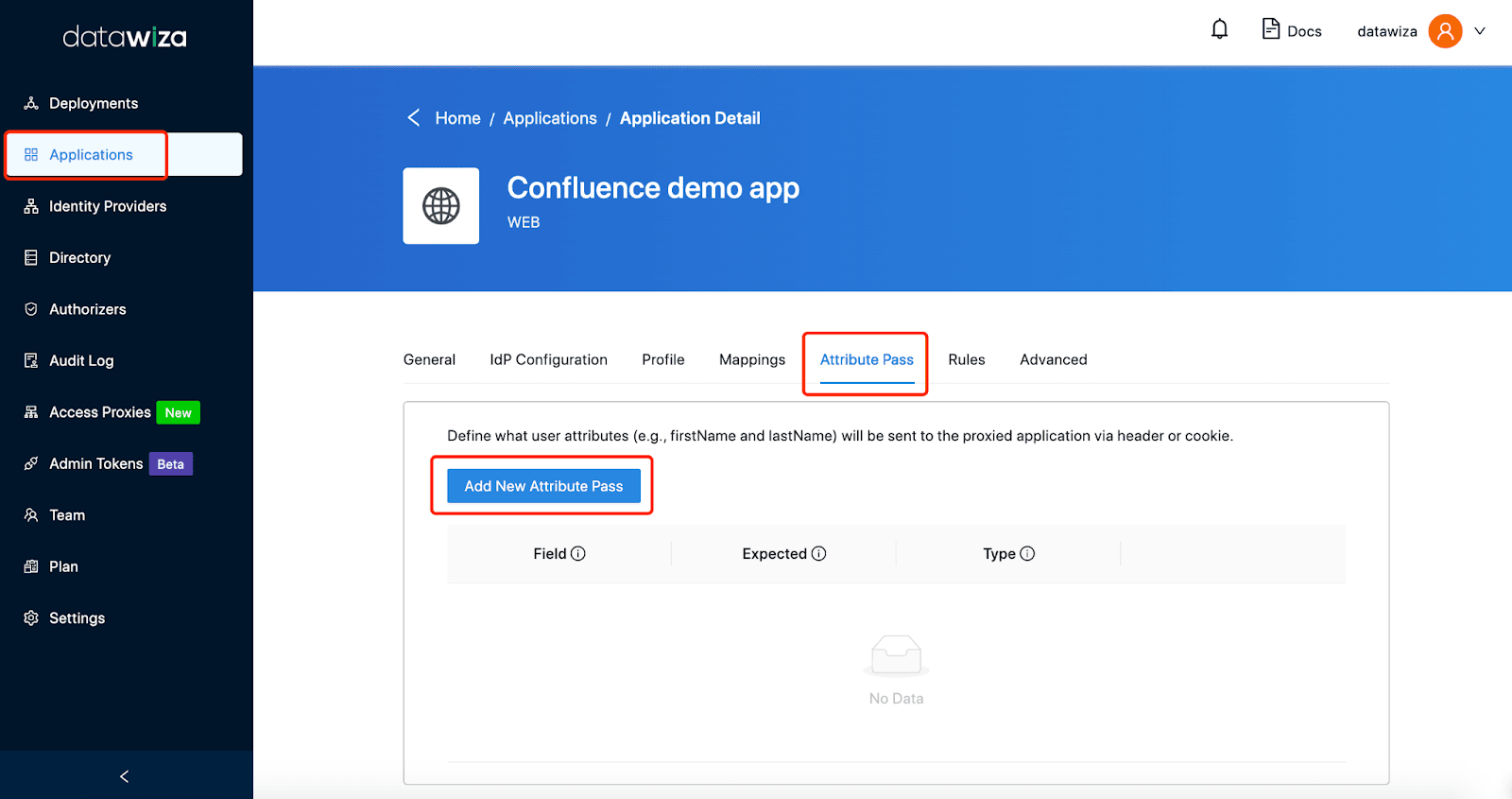Click the Identity Providers sidebar icon

pos(31,206)
